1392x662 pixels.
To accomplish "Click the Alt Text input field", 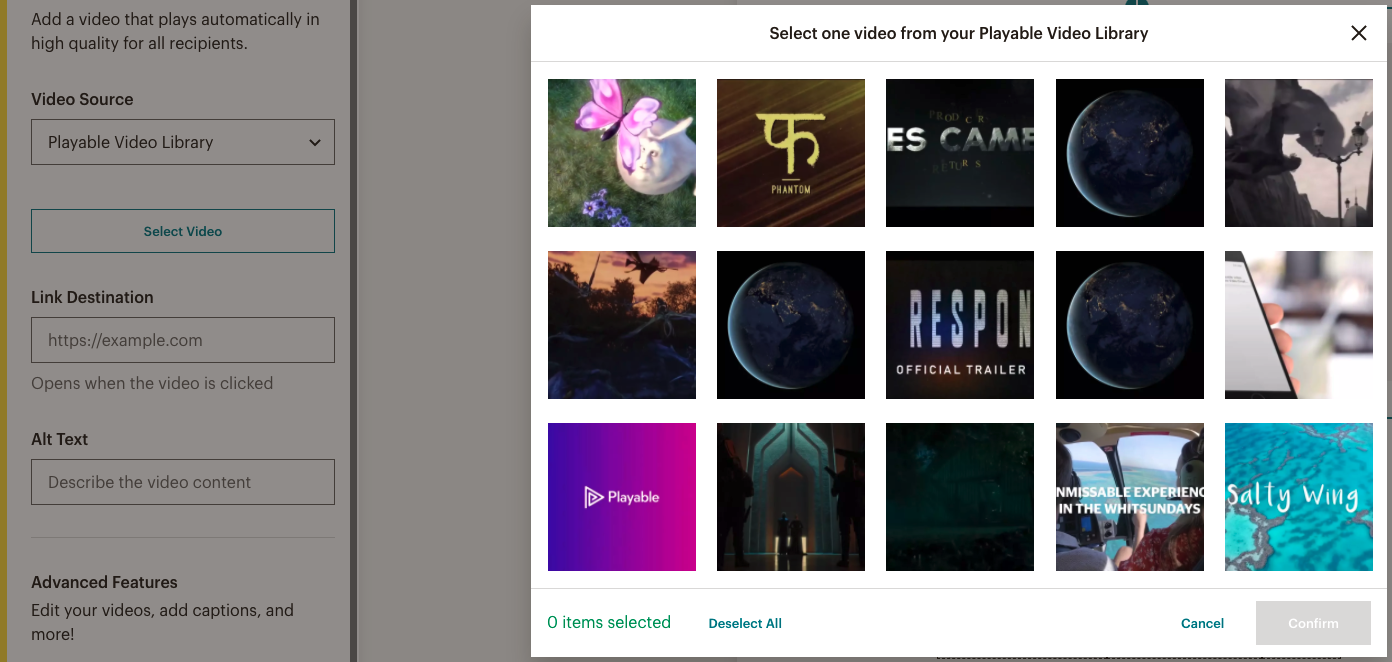I will point(183,482).
